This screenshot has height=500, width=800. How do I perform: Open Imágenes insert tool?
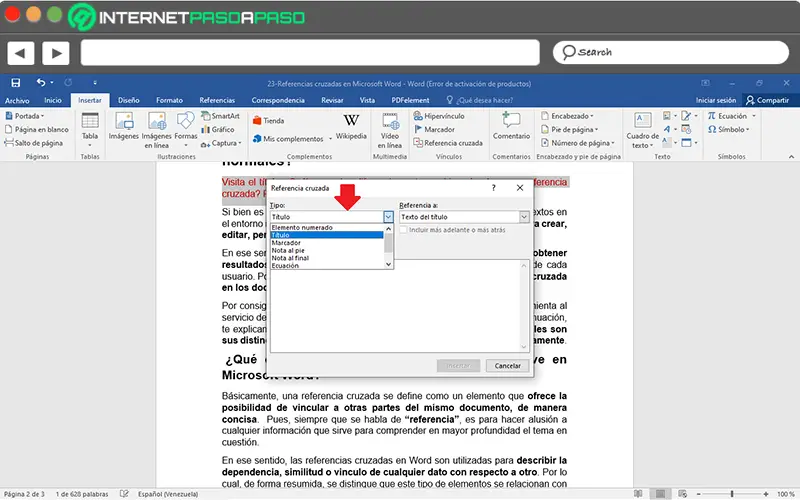[123, 126]
